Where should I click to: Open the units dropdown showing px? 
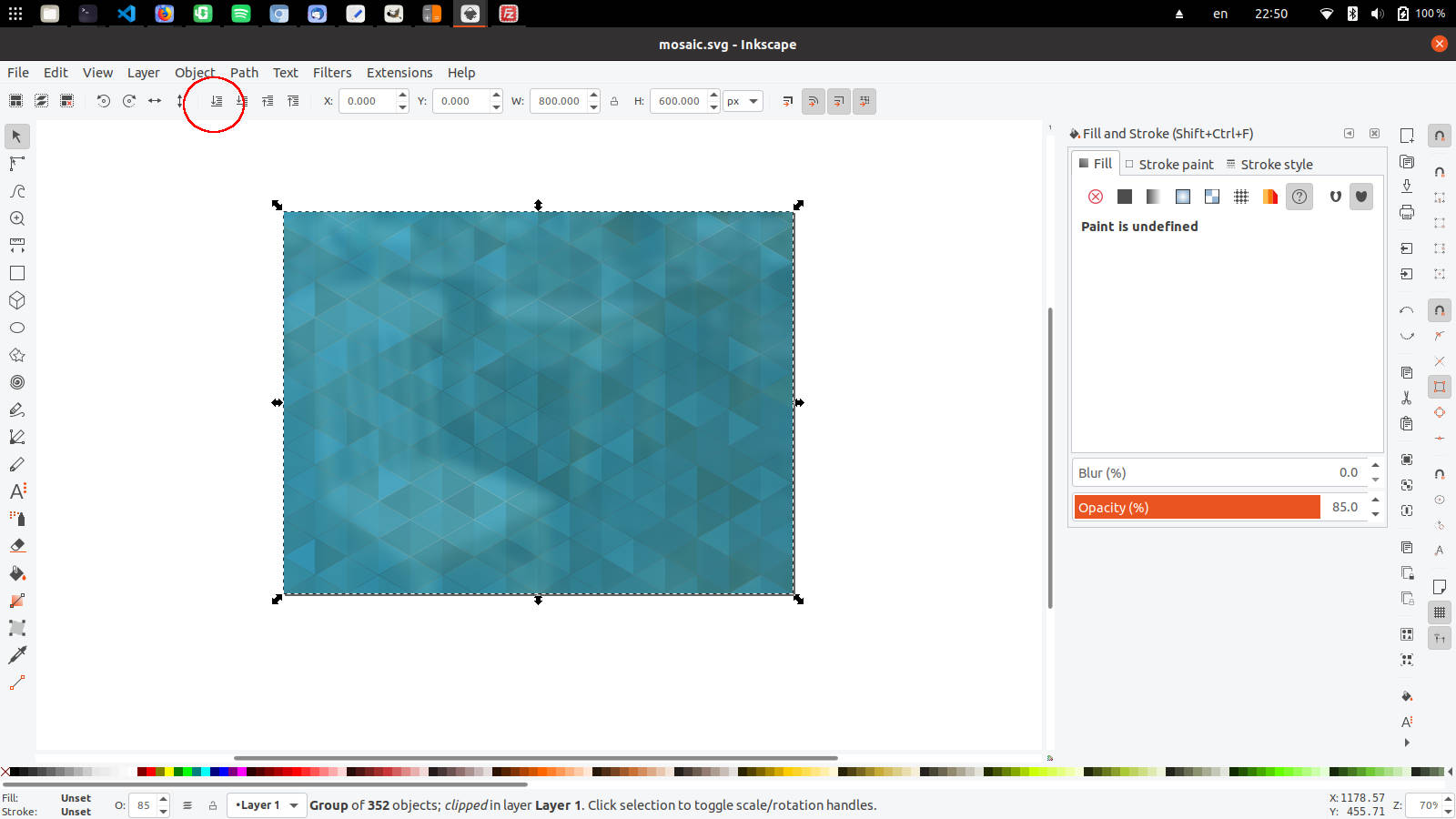click(743, 101)
